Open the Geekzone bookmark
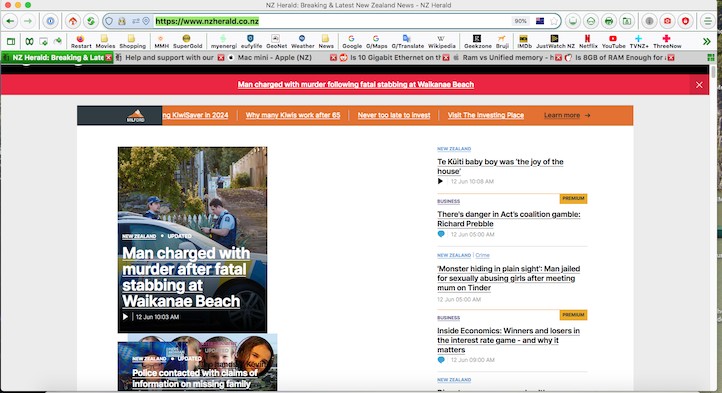The width and height of the screenshot is (722, 393). point(477,42)
